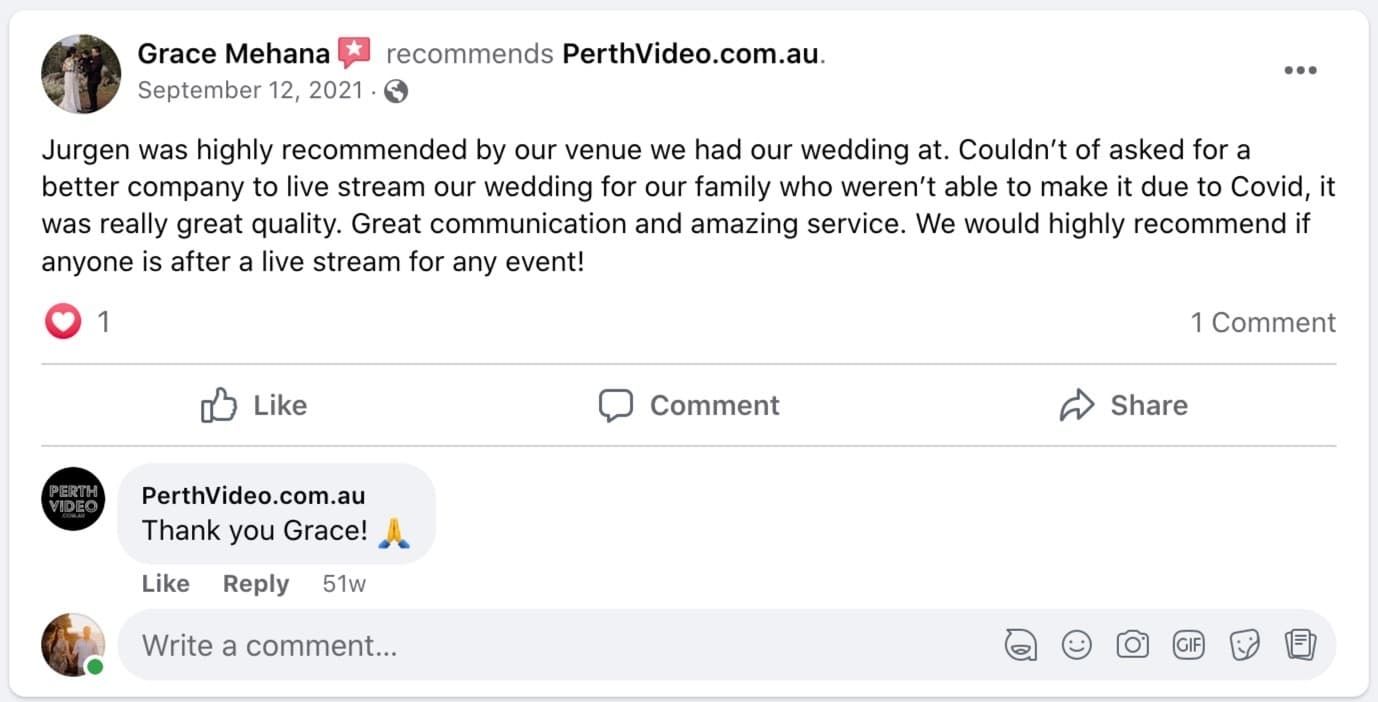Screen dimensions: 1378x702
Task: Click the heart reaction icon
Action: (x=62, y=322)
